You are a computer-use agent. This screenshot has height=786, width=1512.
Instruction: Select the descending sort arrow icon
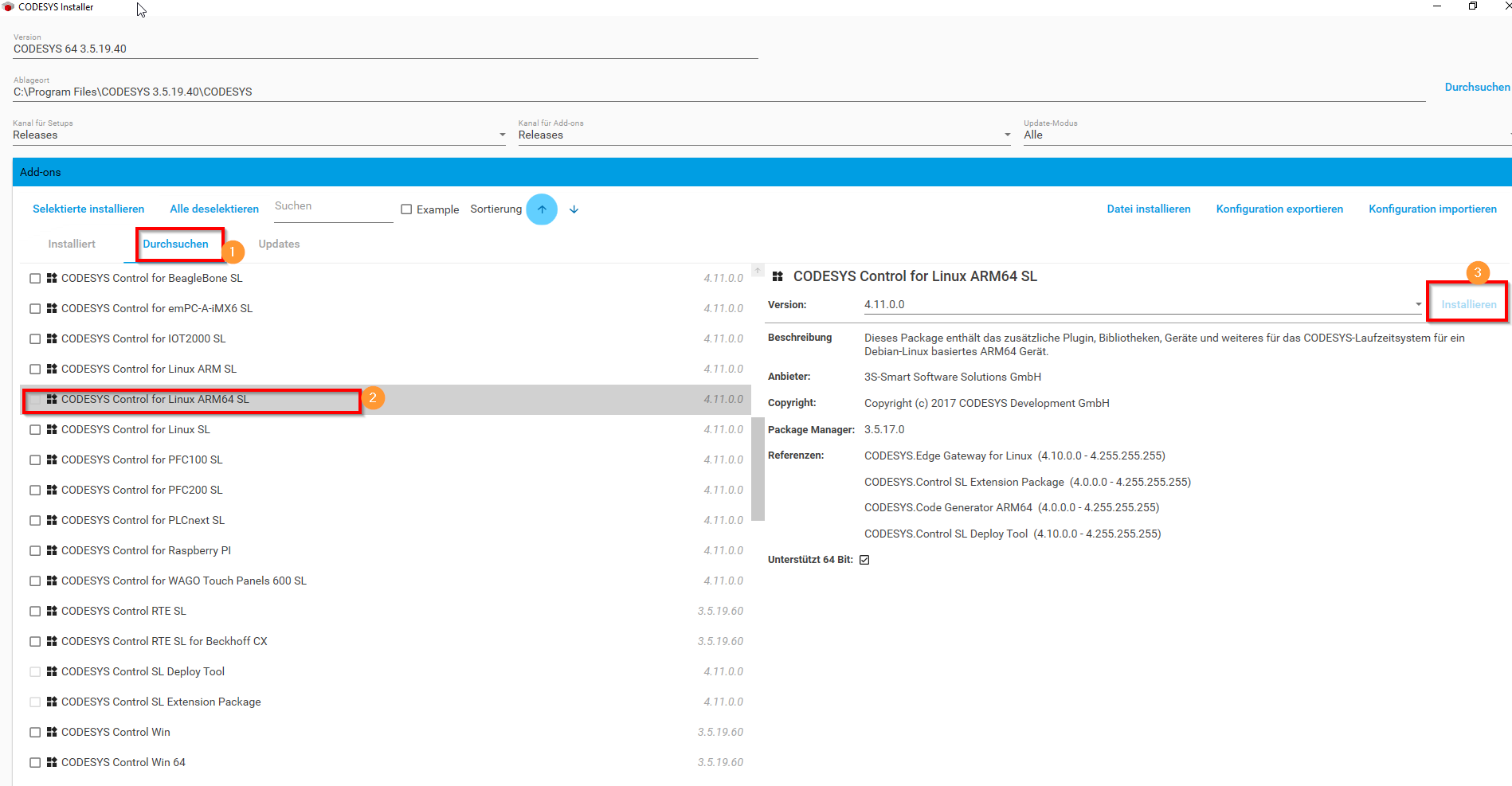point(574,209)
